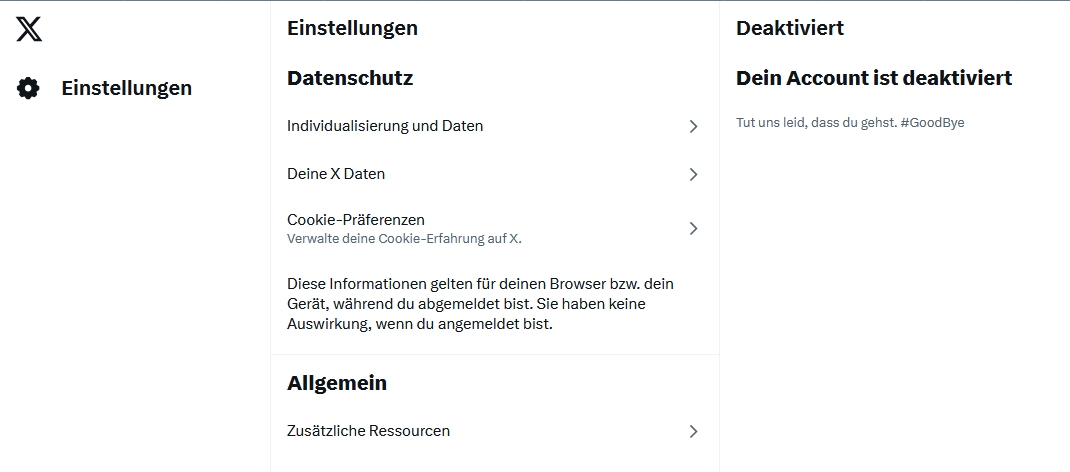
Task: Click chevron icon next to Zusätzliche Ressourcen
Action: pos(693,431)
